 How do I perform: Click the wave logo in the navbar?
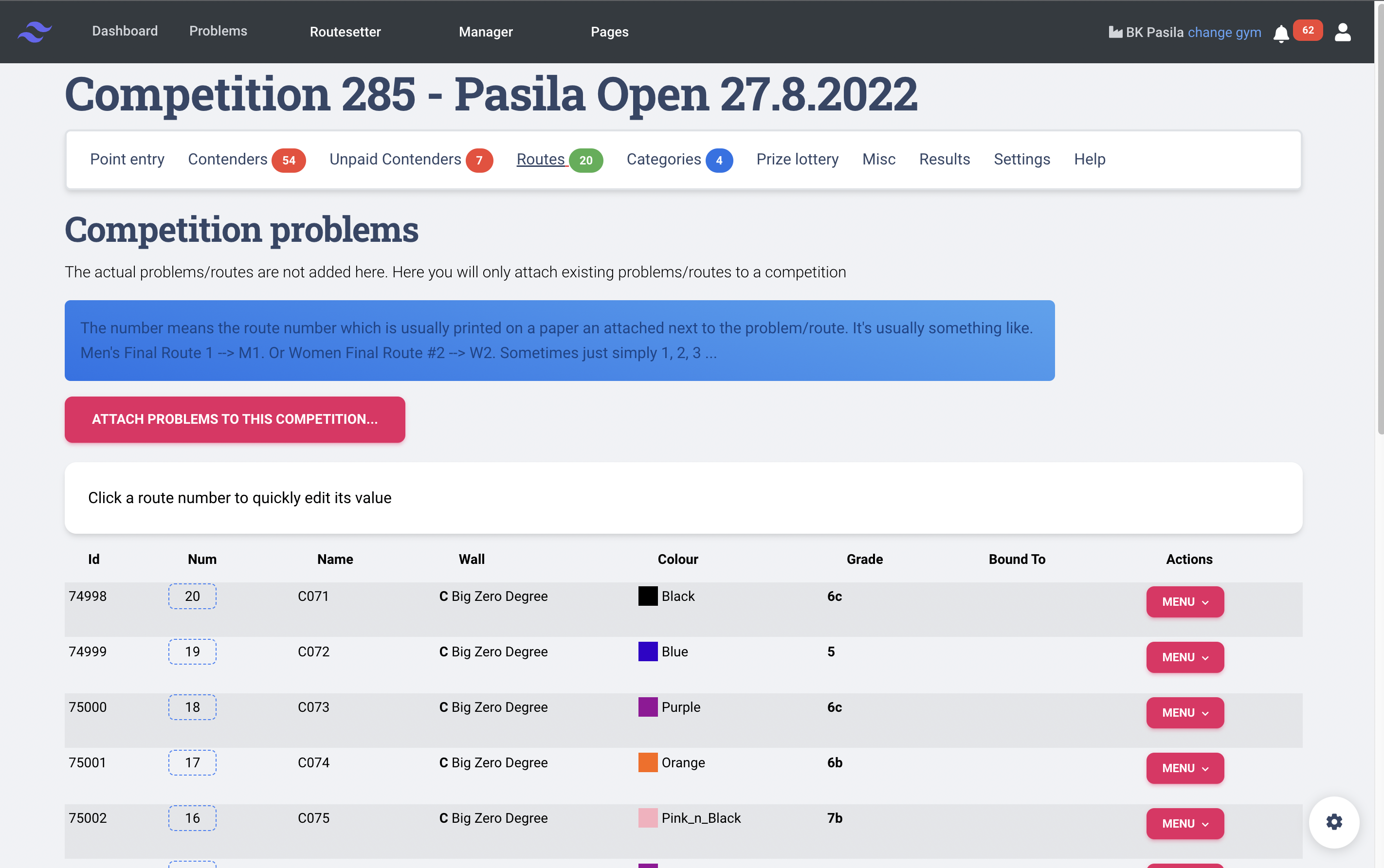(35, 32)
